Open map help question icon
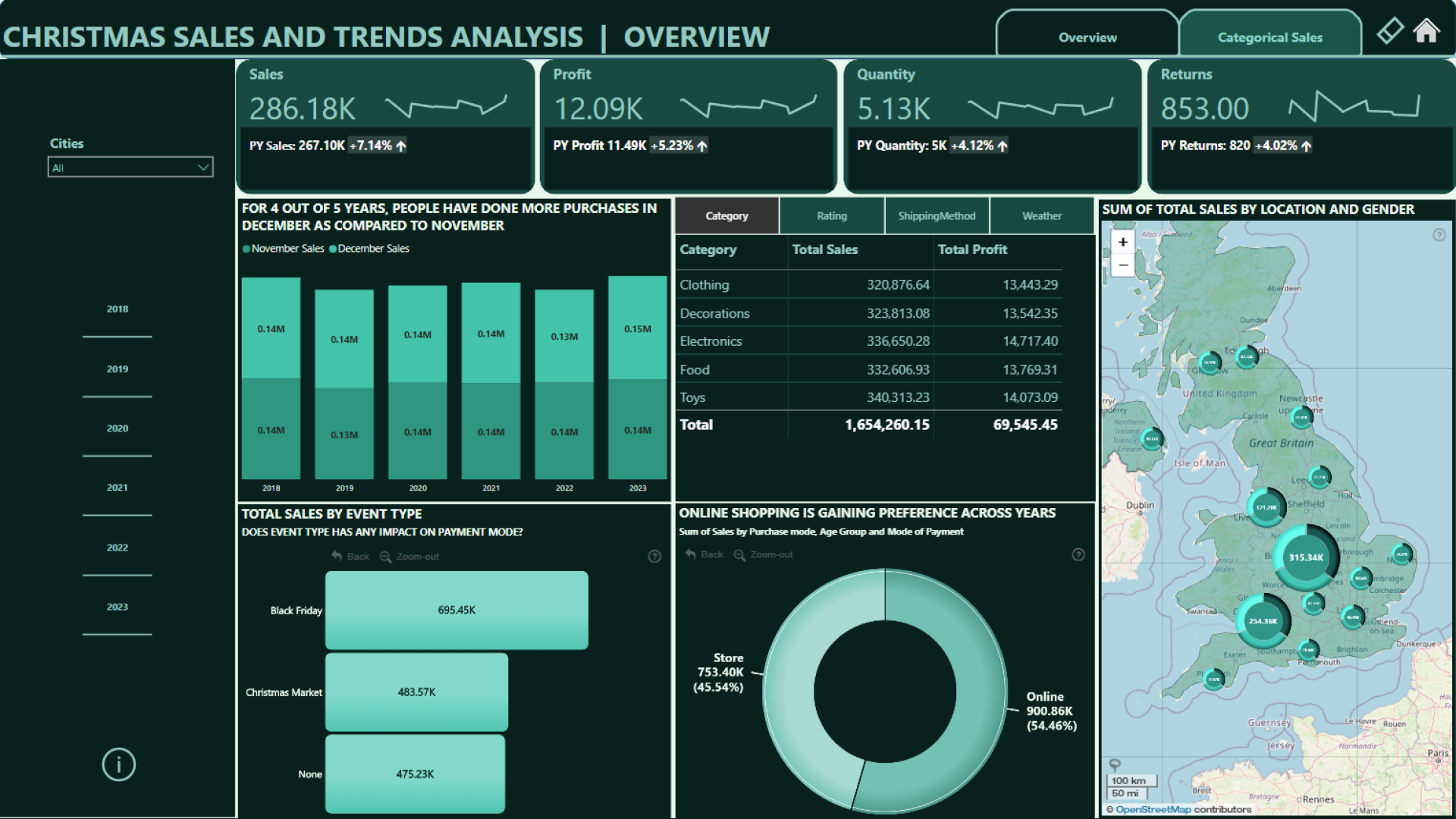1456x819 pixels. (1439, 235)
